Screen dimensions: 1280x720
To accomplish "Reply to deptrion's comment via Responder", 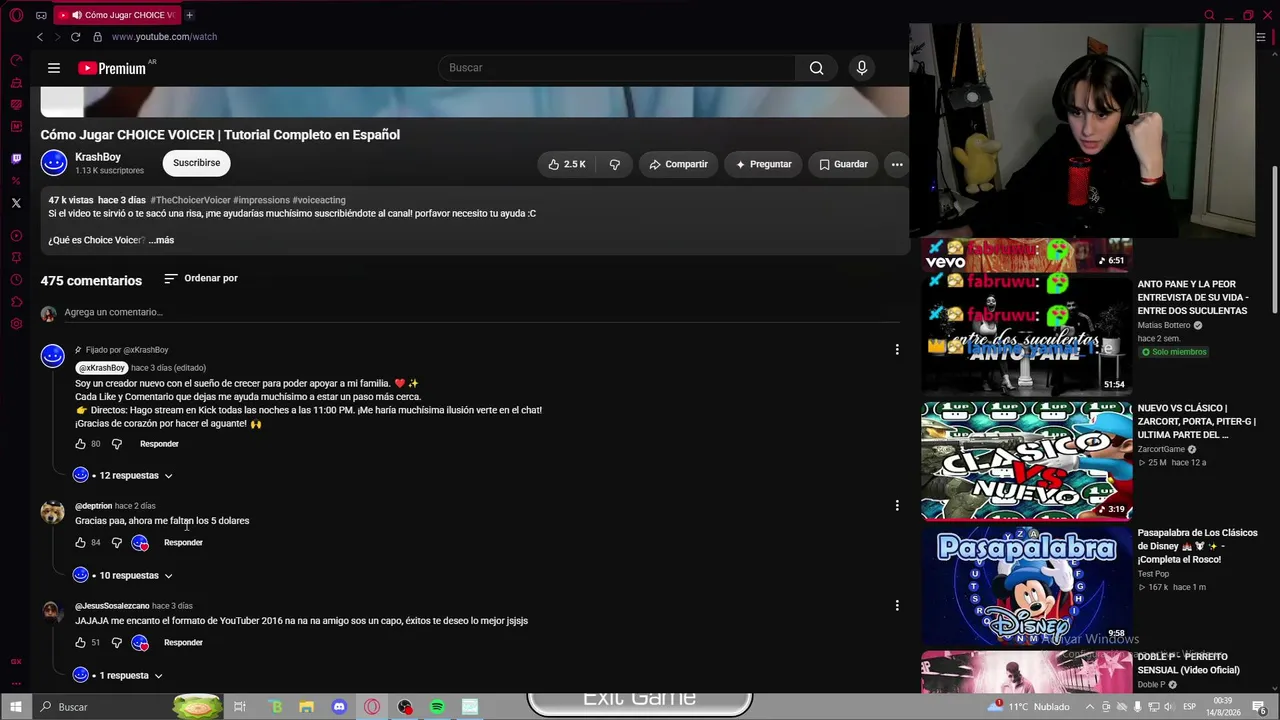I will [183, 543].
